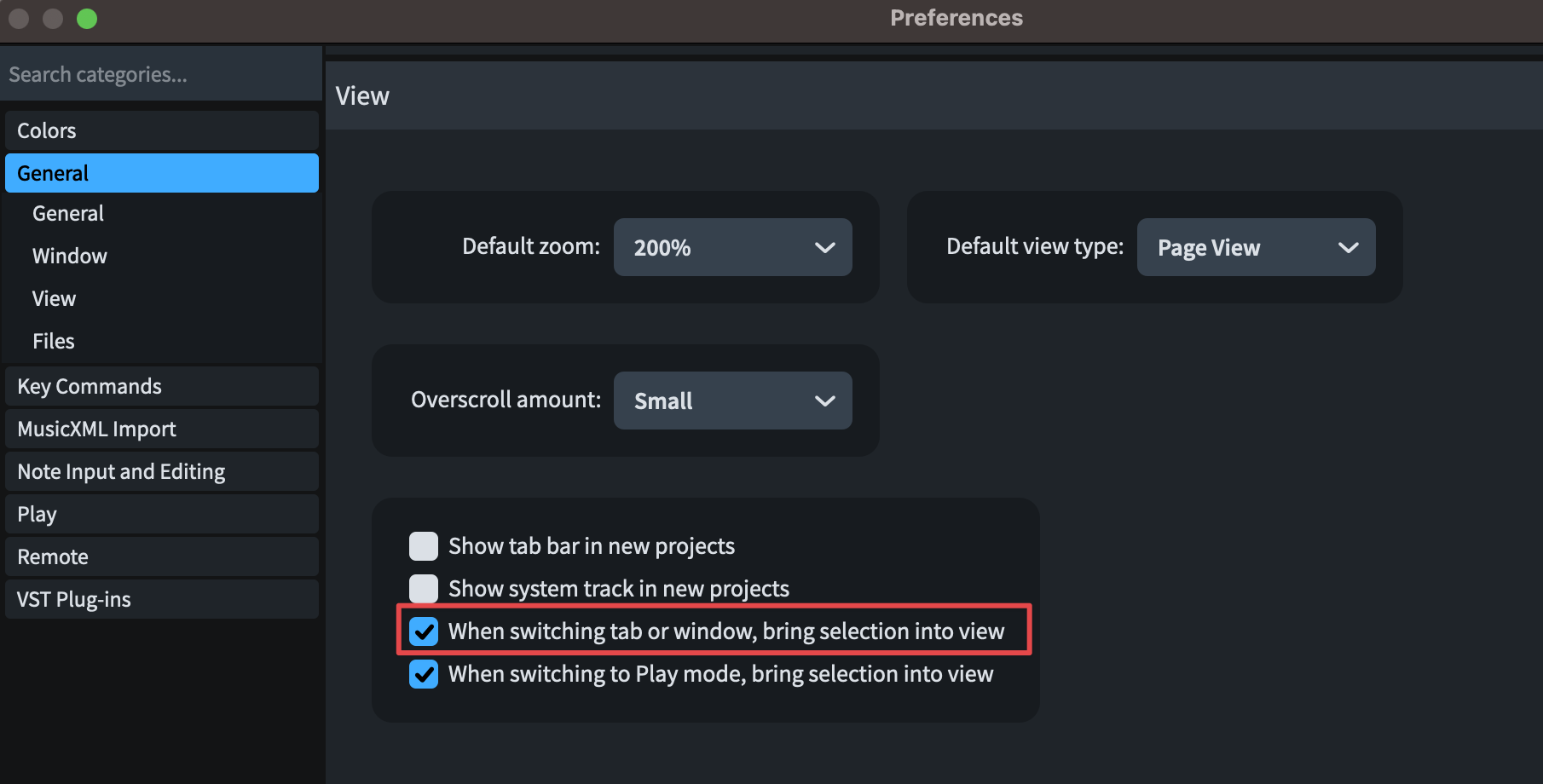Open the Key Commands category
Image resolution: width=1543 pixels, height=784 pixels.
(161, 386)
